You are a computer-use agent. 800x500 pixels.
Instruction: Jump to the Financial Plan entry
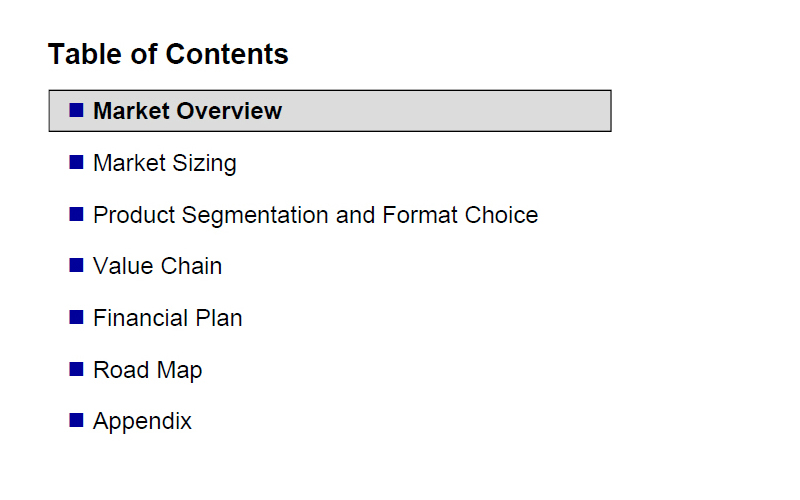(167, 318)
